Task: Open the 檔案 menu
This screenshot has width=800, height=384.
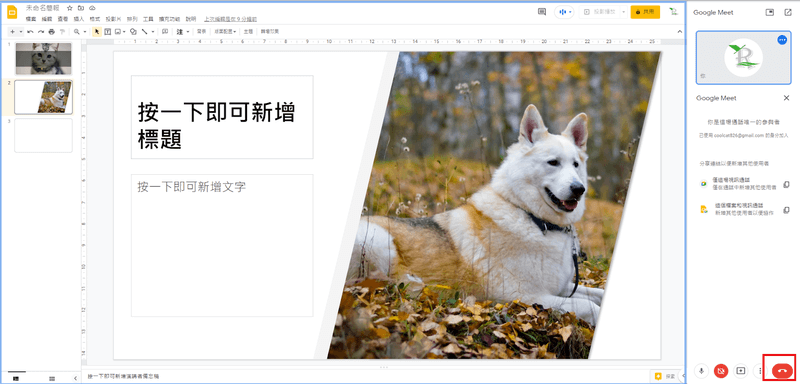Action: 31,19
